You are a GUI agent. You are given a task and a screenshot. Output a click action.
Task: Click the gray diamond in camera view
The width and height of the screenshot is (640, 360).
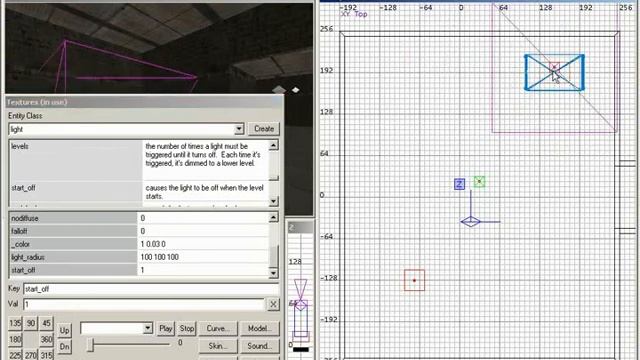click(x=279, y=89)
